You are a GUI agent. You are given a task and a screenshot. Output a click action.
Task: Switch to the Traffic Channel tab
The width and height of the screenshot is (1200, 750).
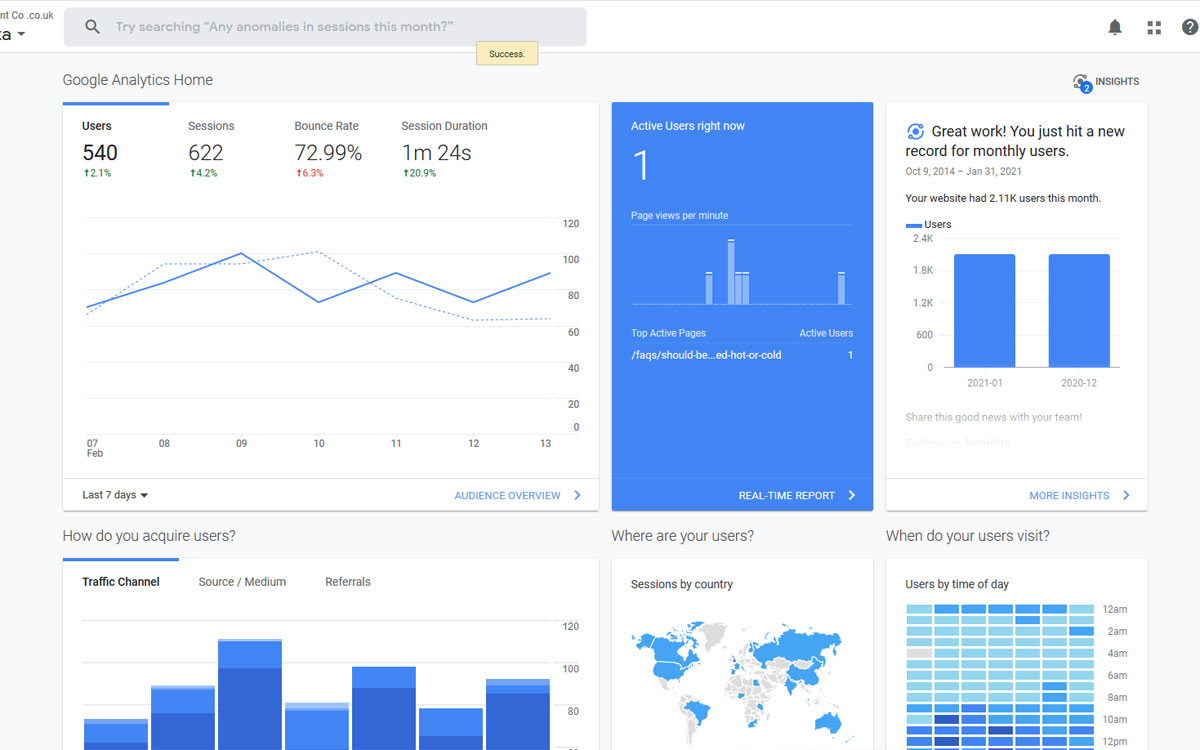pos(121,582)
